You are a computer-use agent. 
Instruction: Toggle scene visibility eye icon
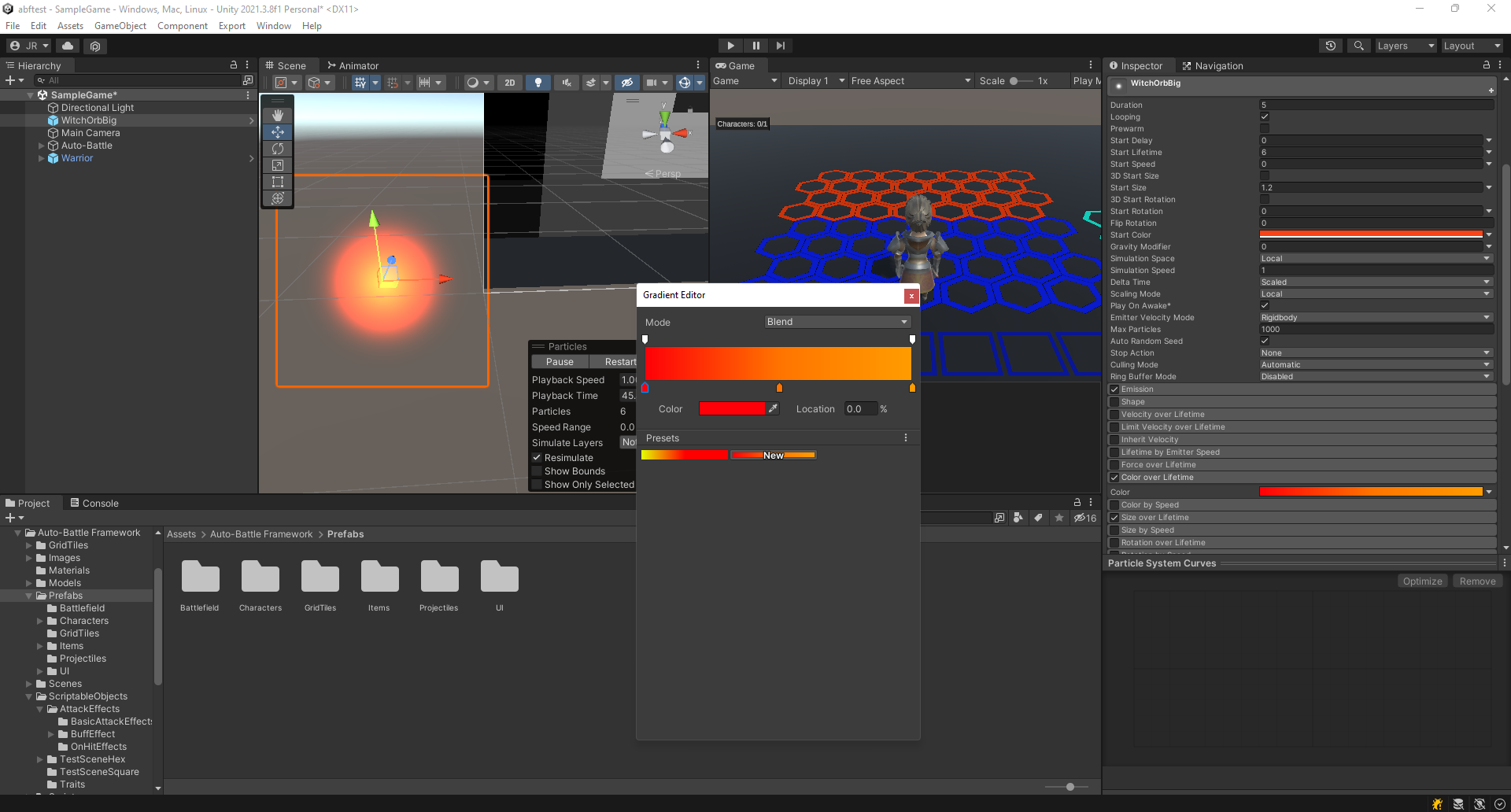627,82
